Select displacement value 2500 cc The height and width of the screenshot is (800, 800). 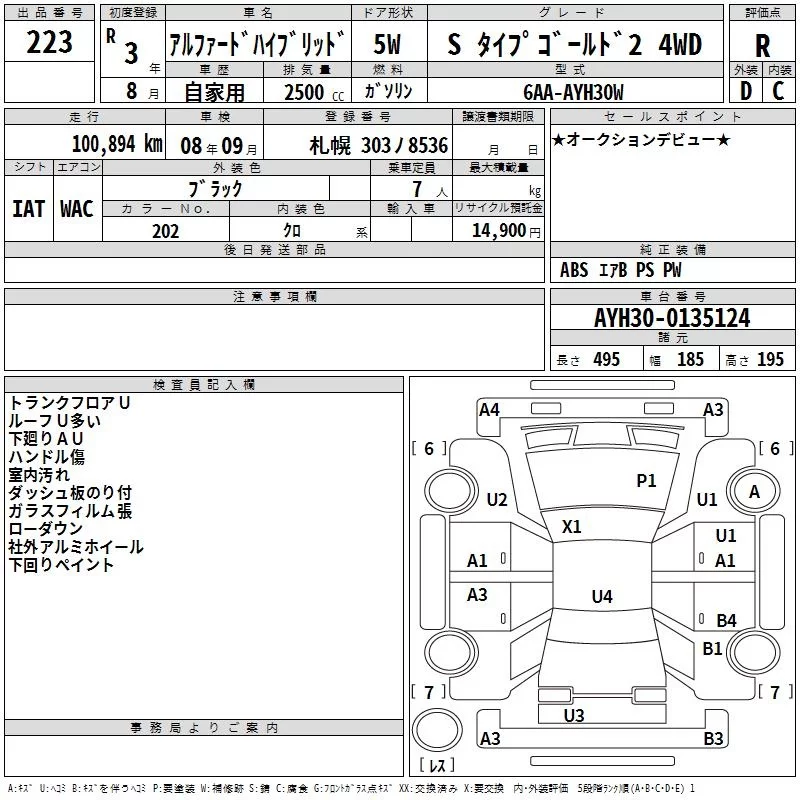314,93
